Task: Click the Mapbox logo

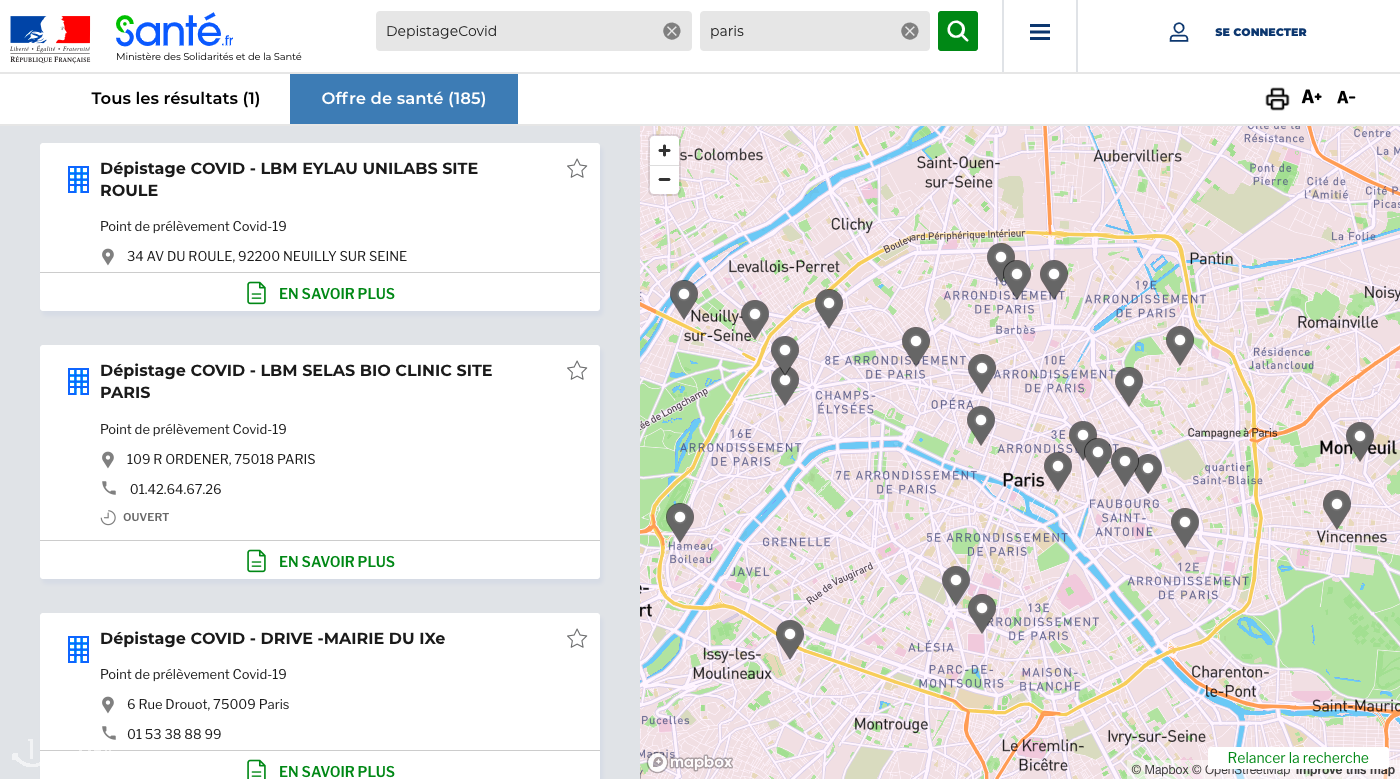Action: click(x=690, y=762)
